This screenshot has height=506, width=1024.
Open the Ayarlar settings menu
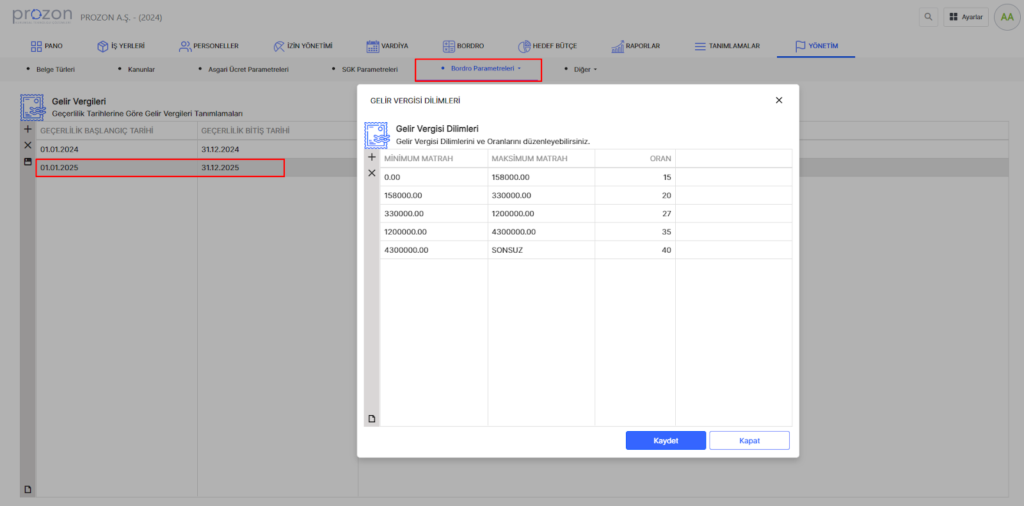[965, 17]
